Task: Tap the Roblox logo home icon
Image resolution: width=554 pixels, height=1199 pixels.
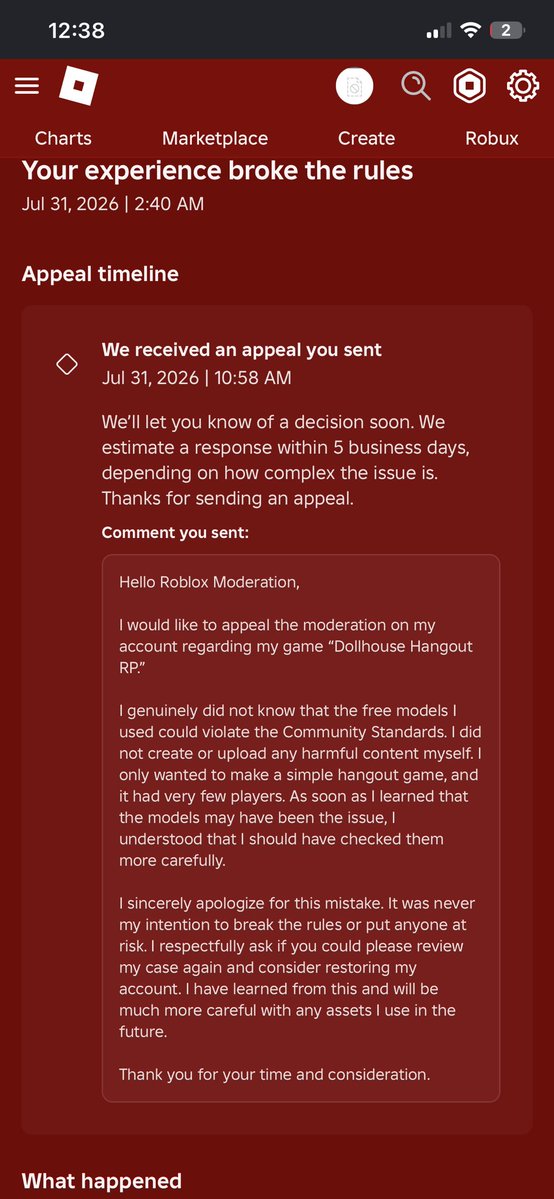Action: (x=79, y=86)
